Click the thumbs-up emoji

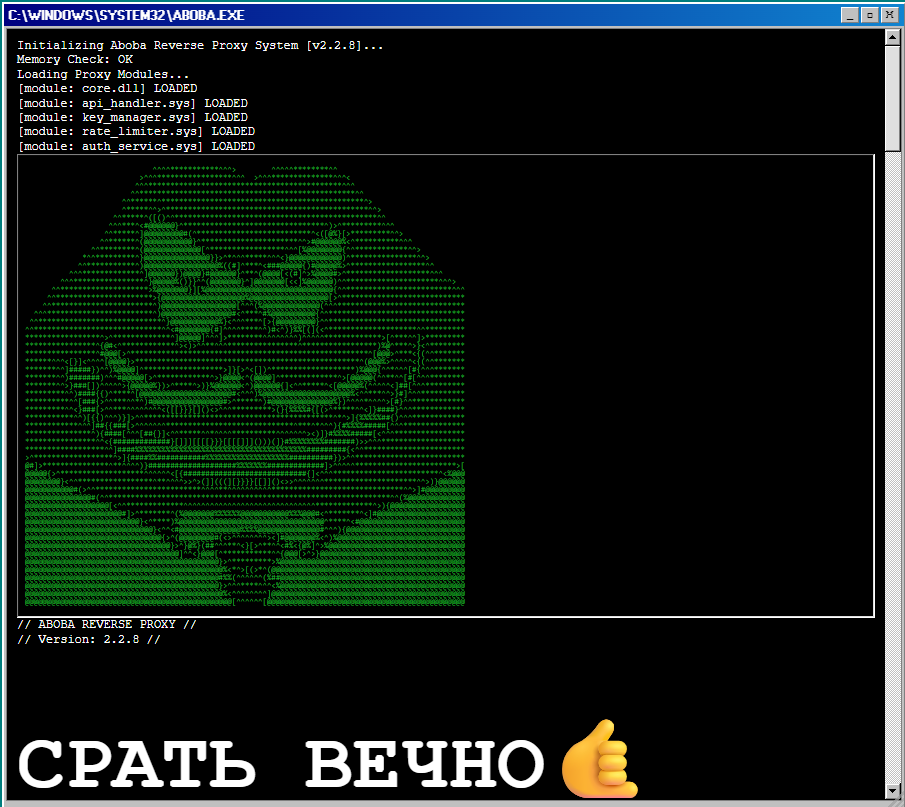point(600,759)
